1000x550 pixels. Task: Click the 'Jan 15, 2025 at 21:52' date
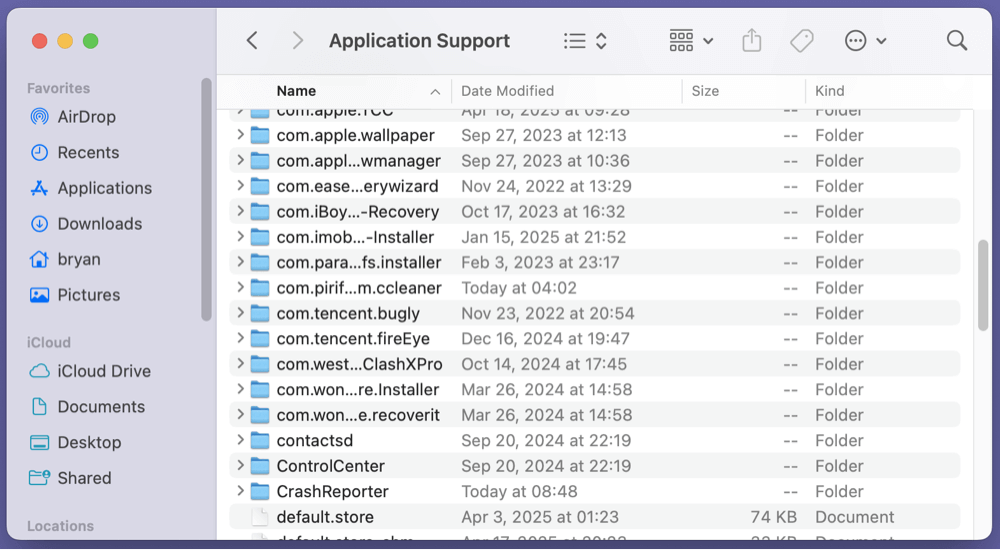click(x=543, y=237)
